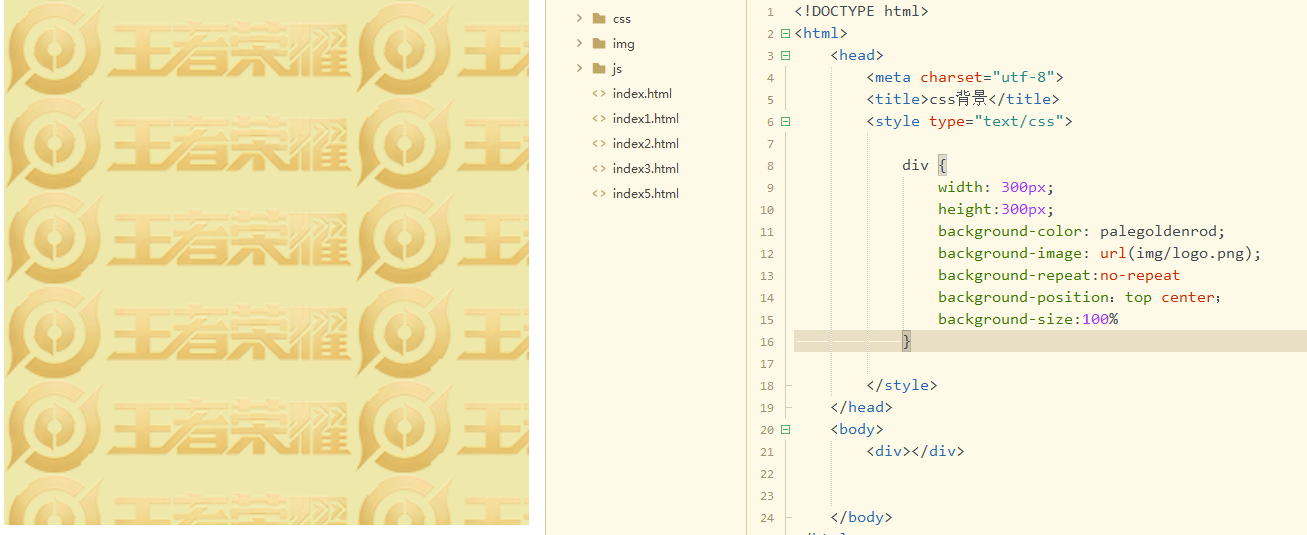Click the "div {" selector line

(924, 165)
